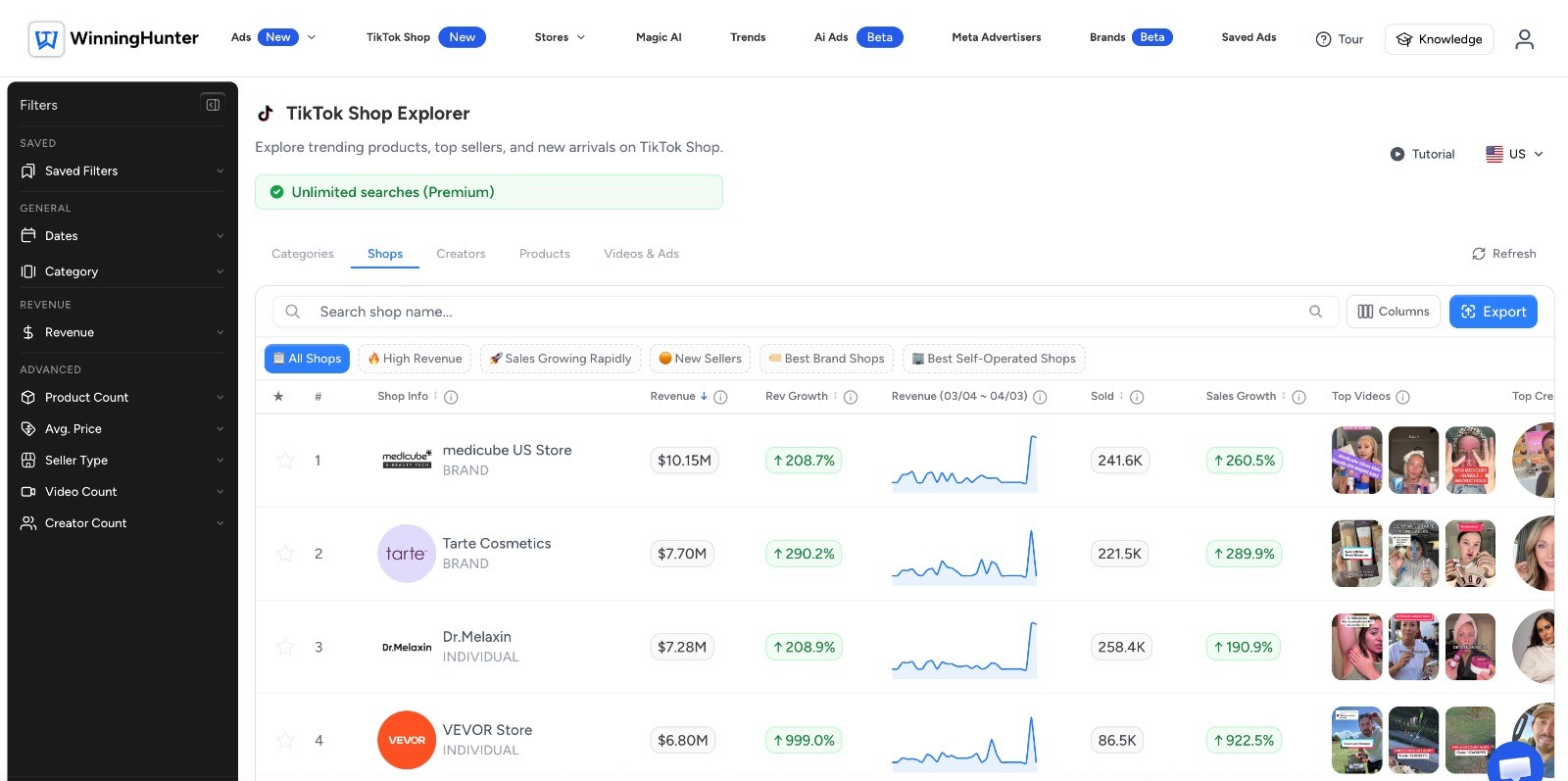
Task: Expand the Seller Type filter
Action: (x=122, y=460)
